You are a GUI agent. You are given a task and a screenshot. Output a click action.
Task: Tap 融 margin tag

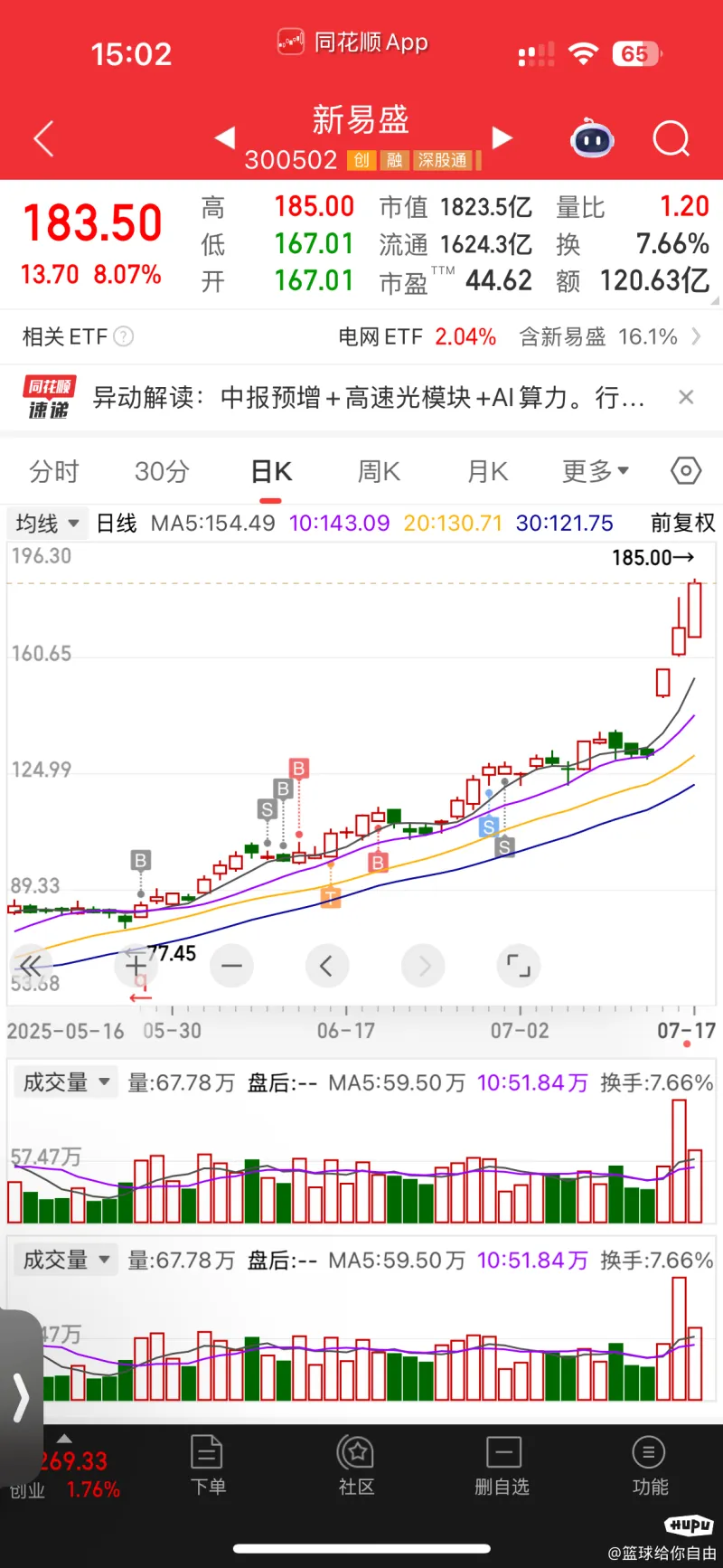pyautogui.click(x=395, y=160)
